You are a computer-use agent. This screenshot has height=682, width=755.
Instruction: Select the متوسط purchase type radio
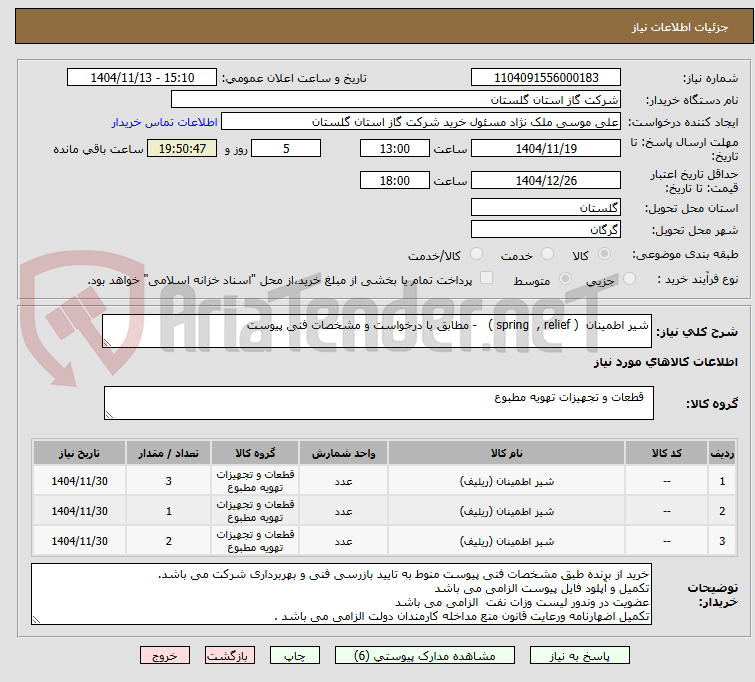[565, 279]
